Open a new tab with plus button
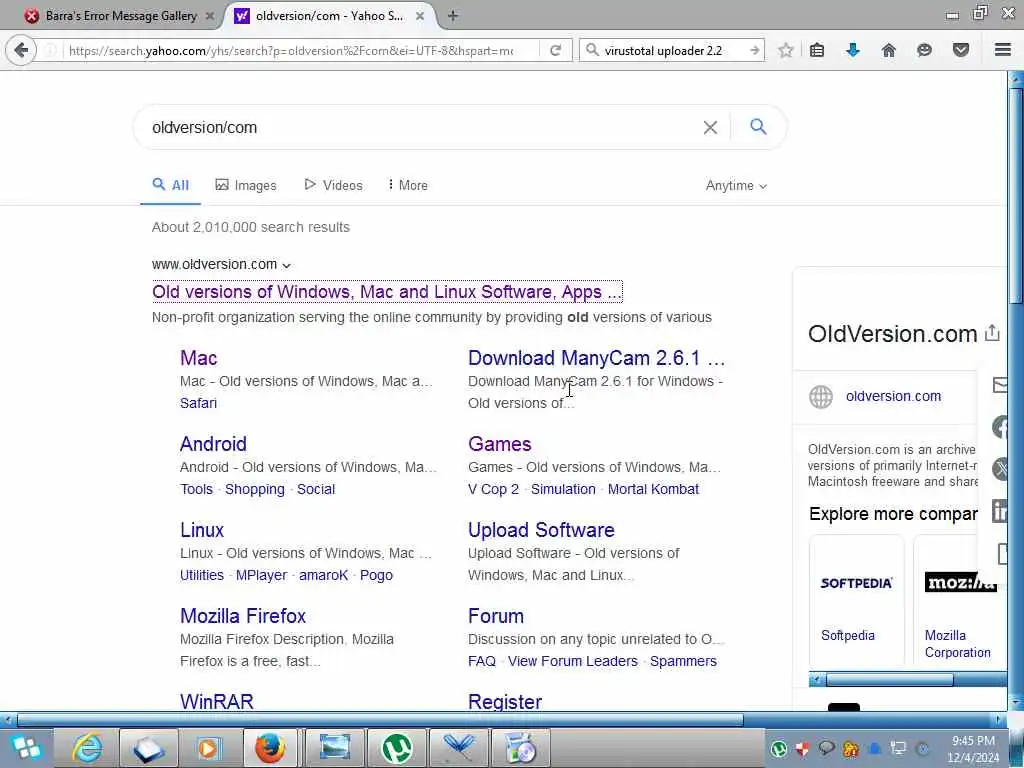Image resolution: width=1024 pixels, height=768 pixels. 453,16
